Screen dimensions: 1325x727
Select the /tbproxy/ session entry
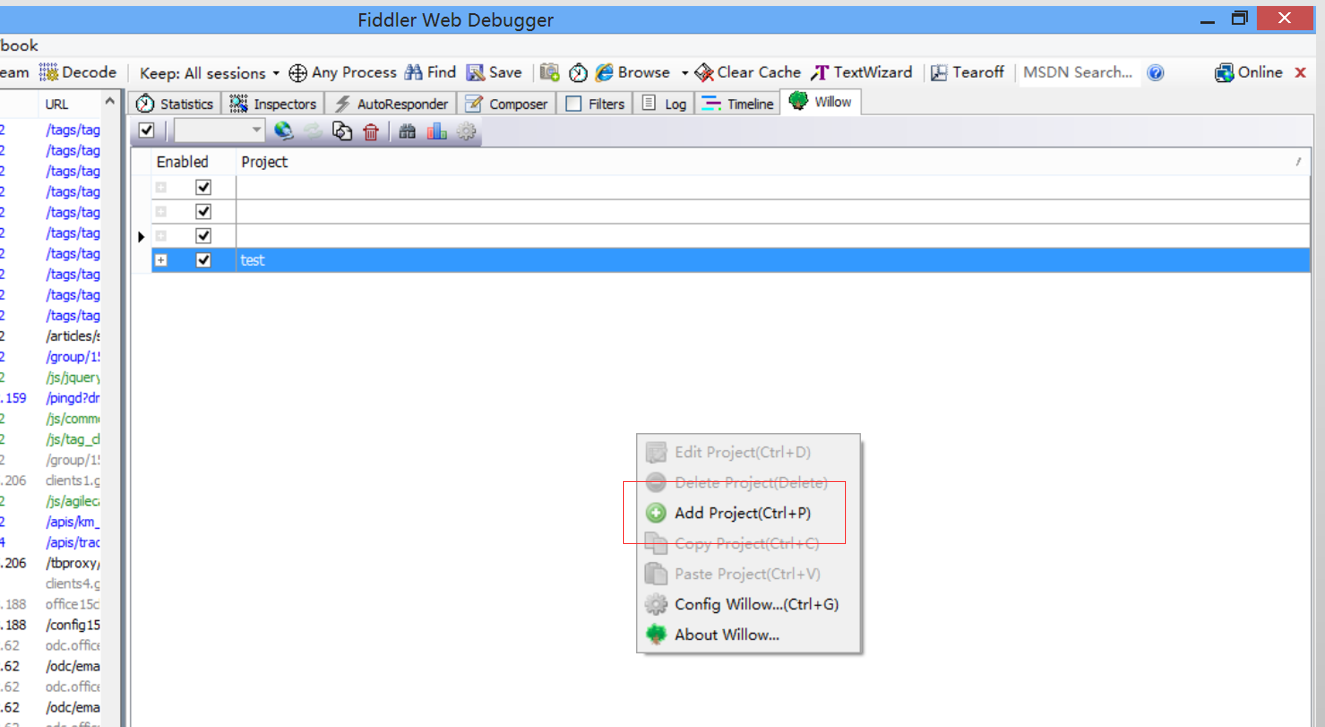[x=73, y=563]
